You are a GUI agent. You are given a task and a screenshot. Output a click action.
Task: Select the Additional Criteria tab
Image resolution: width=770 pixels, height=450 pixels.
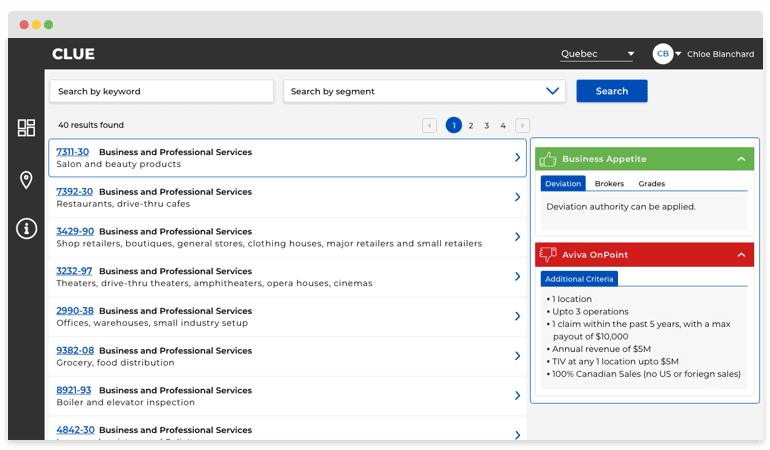(x=580, y=279)
